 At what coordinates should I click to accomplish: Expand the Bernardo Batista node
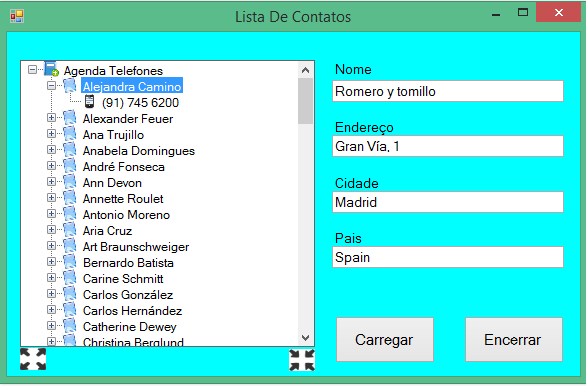pos(52,262)
